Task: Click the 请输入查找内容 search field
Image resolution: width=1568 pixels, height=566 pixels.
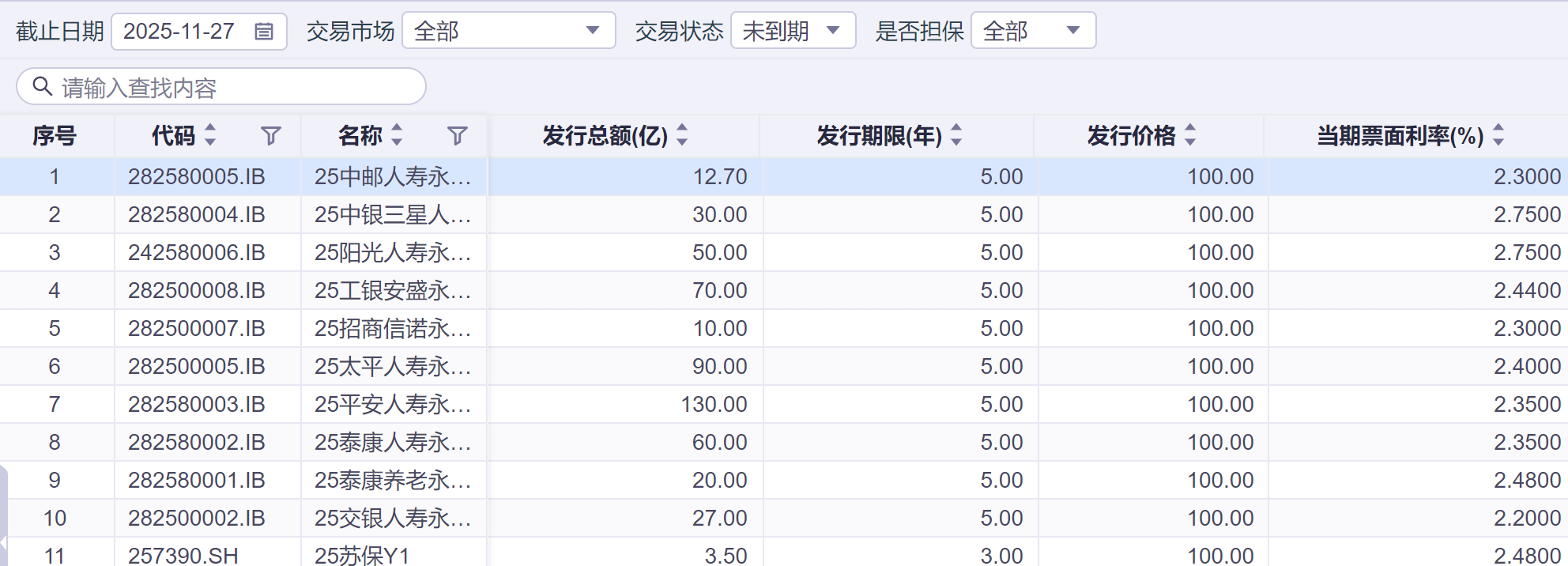Action: point(237,87)
